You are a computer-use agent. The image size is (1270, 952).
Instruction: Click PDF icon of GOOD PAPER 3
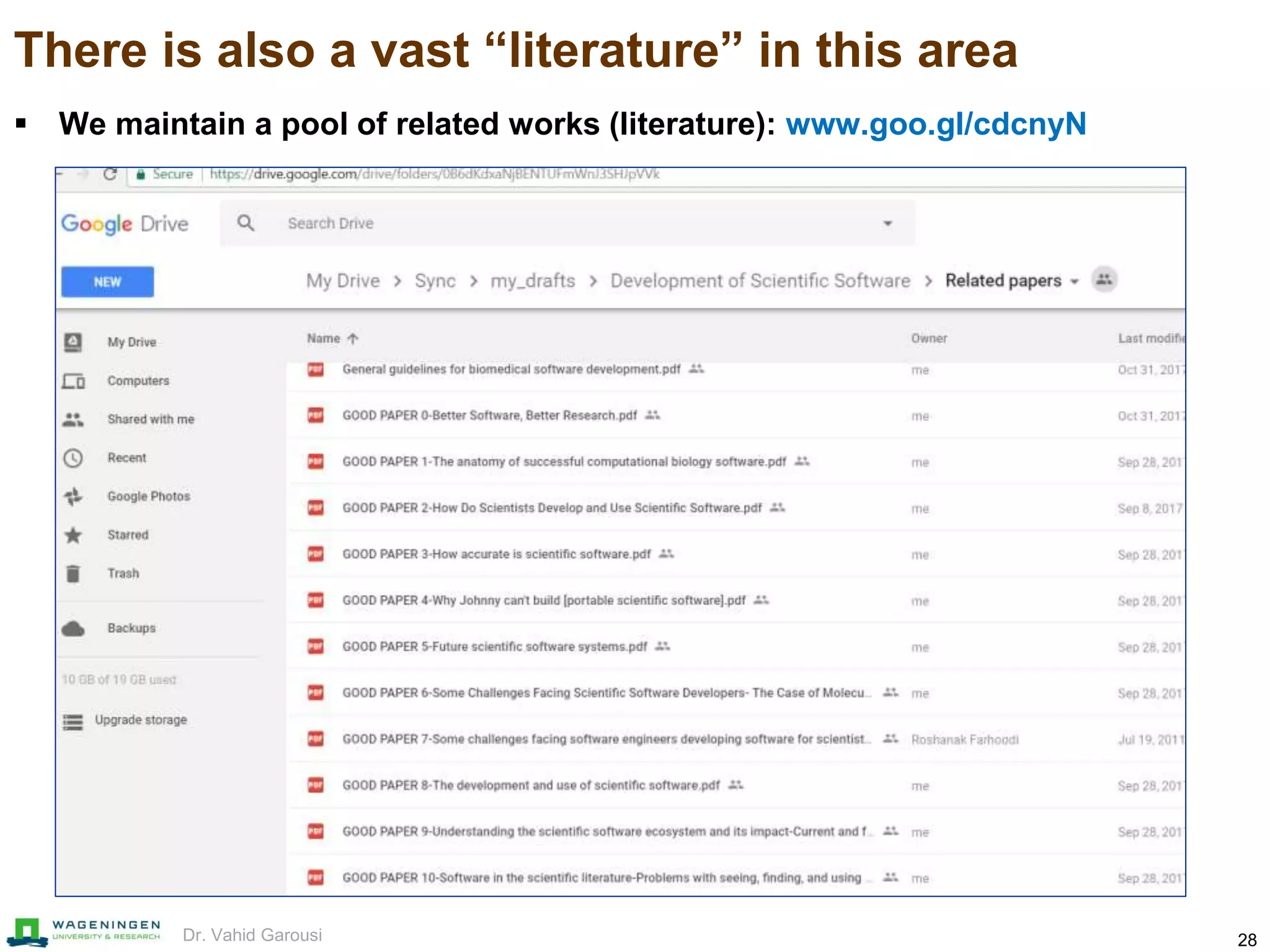316,554
